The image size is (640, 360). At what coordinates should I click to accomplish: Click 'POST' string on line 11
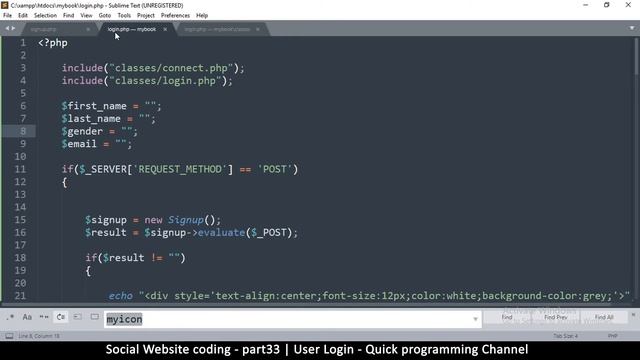pyautogui.click(x=275, y=169)
